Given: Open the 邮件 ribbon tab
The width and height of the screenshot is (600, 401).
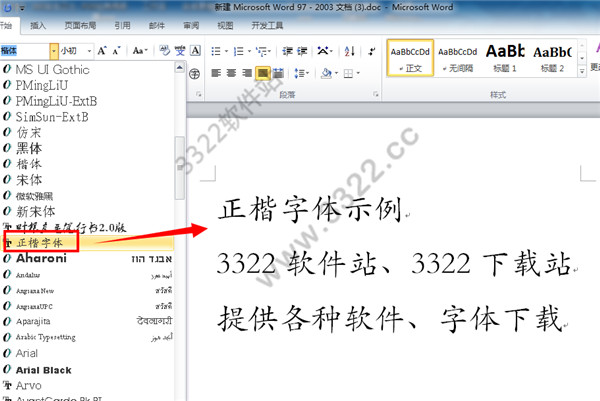Looking at the screenshot, I should tap(157, 26).
